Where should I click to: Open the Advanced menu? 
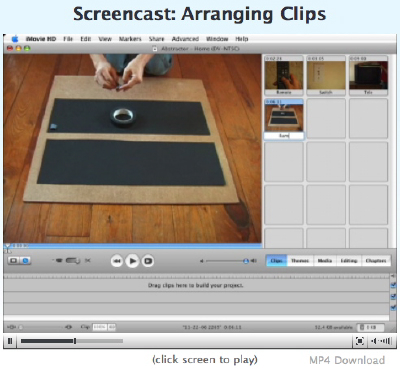coord(185,39)
